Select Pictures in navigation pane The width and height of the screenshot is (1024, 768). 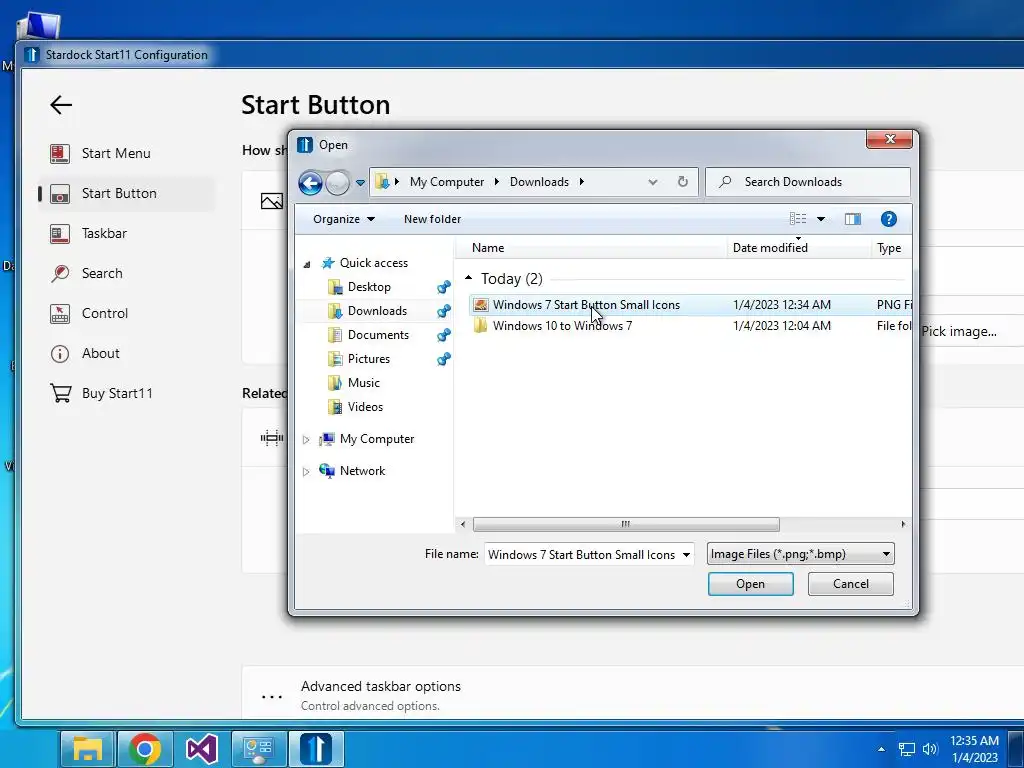point(368,359)
